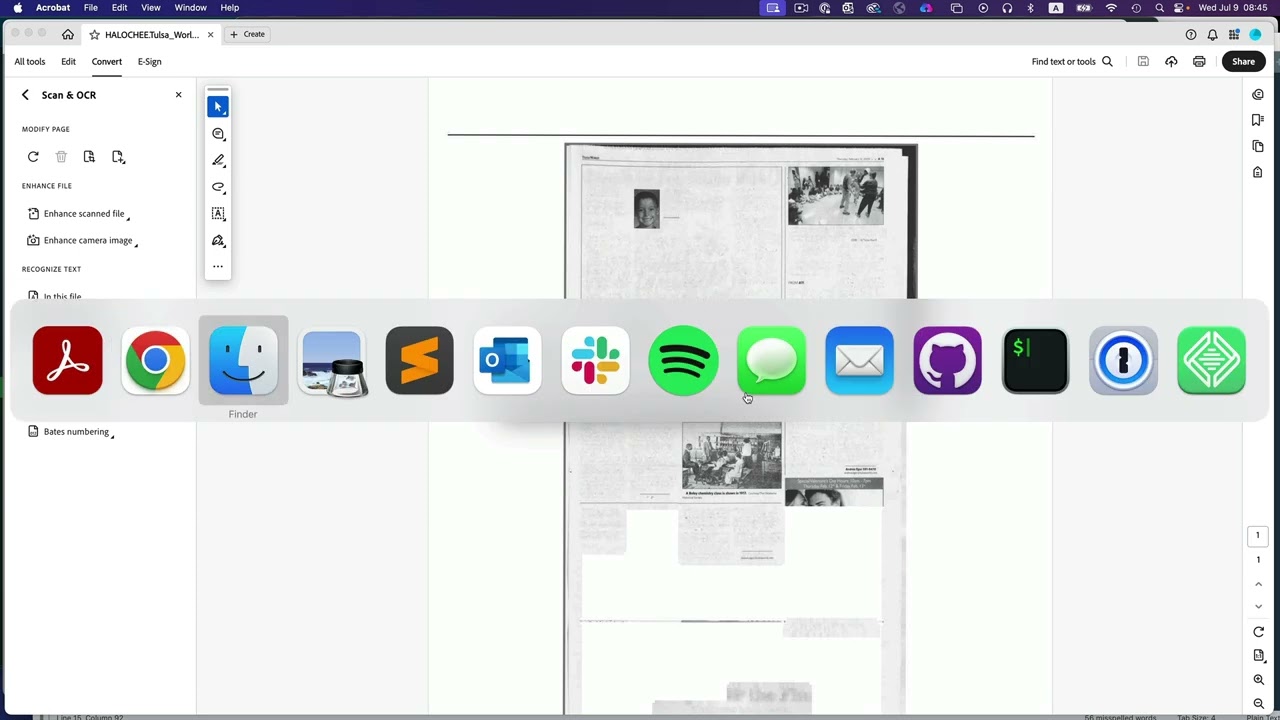Open the View menu

tap(151, 8)
